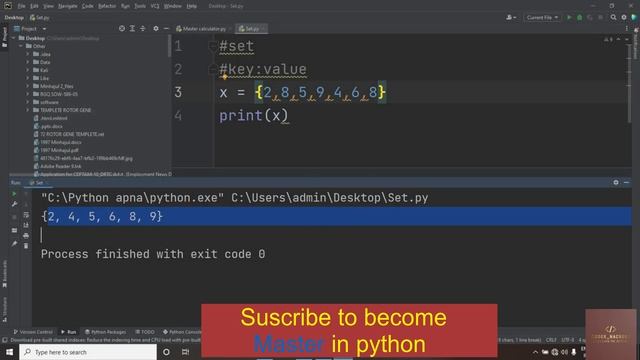The image size is (640, 360).
Task: Expand the Minhajul Z_files folder
Action: click(x=28, y=86)
